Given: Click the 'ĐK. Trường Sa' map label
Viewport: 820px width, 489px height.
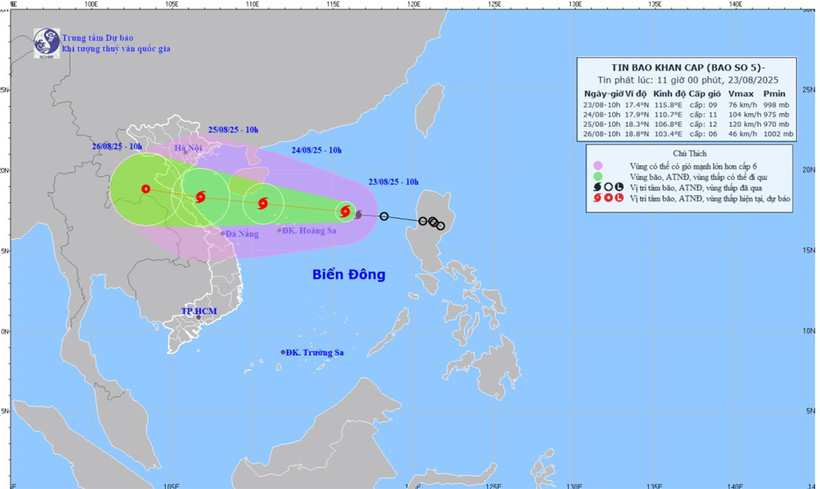Looking at the screenshot, I should point(315,352).
